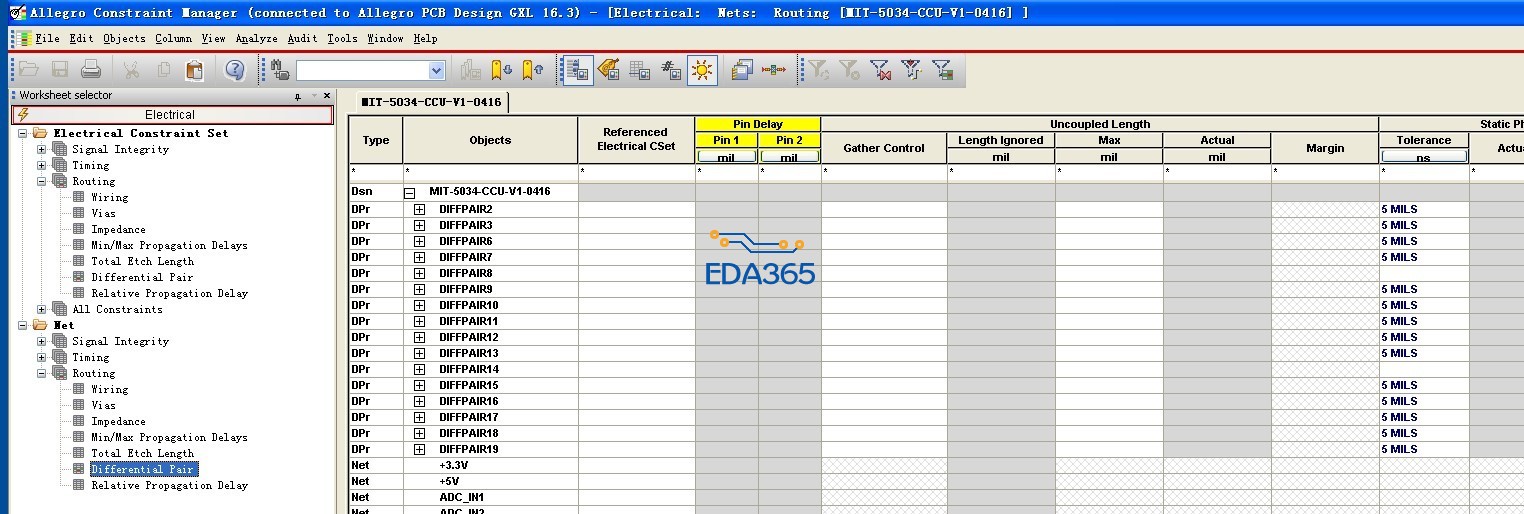The height and width of the screenshot is (514, 1524).
Task: Click the highlighted worksheet tree toolbar icon
Action: pos(577,70)
